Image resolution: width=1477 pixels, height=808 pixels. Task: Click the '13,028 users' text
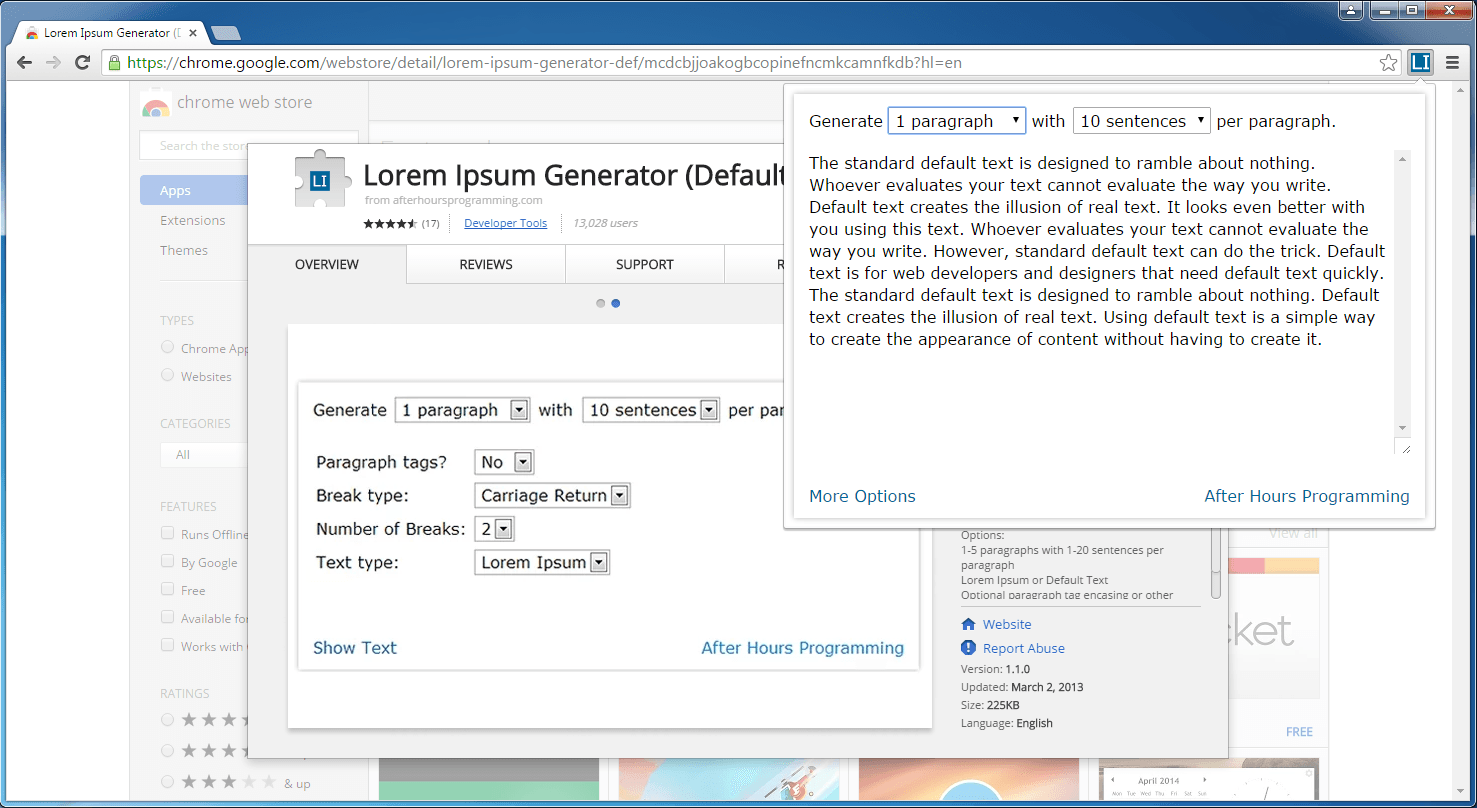tap(605, 223)
